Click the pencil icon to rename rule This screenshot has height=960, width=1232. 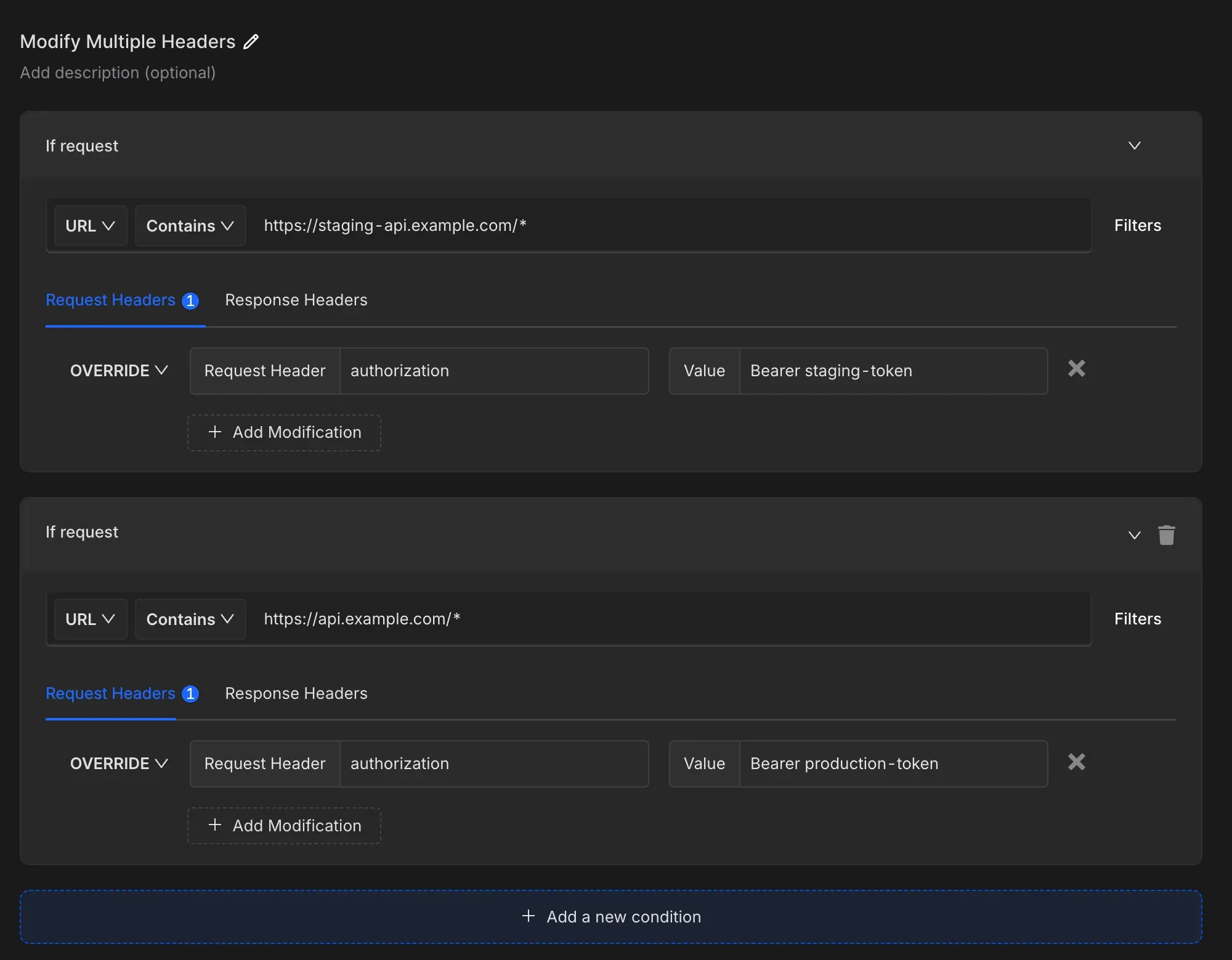pos(251,42)
